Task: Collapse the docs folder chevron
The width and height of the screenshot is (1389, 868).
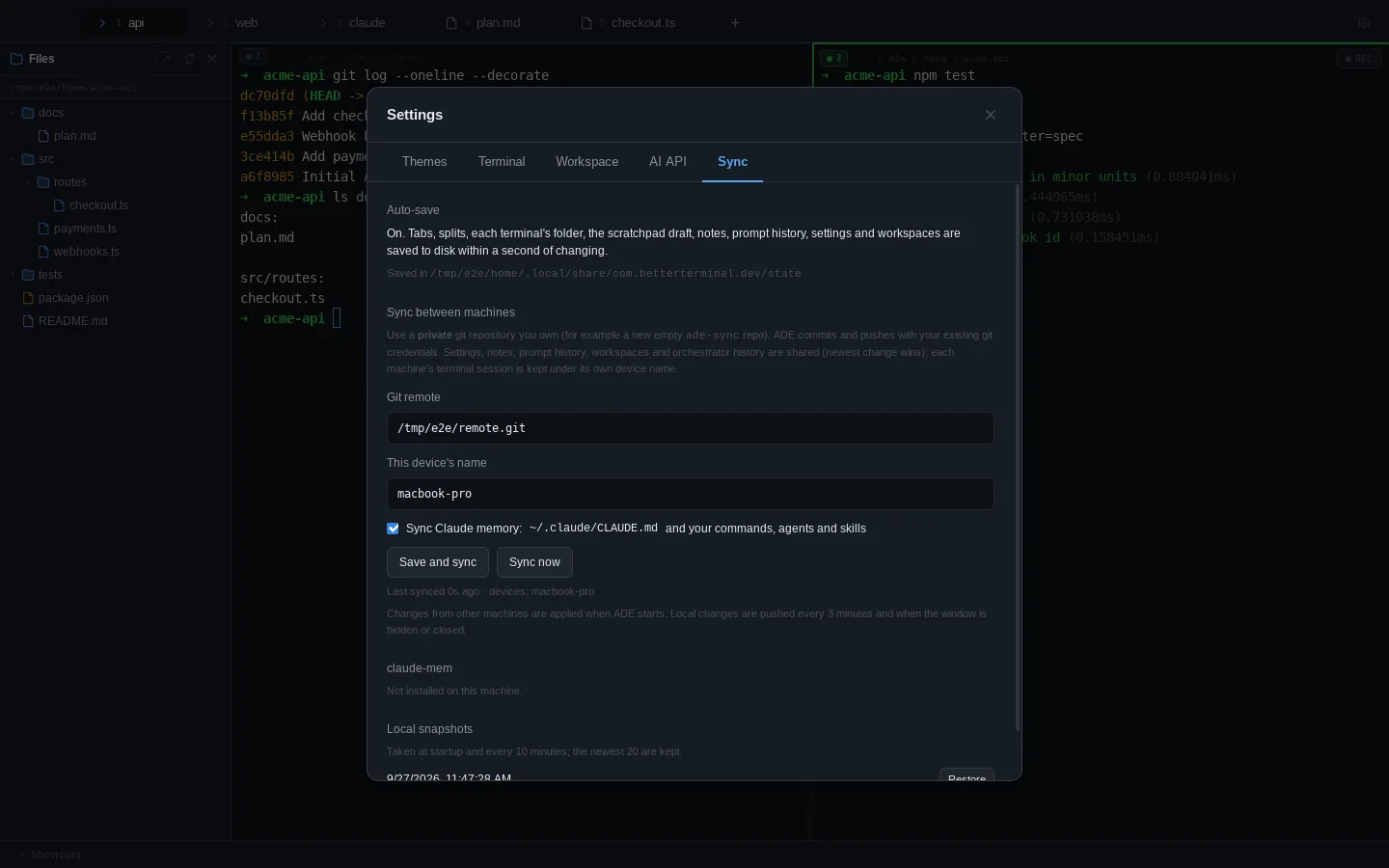Action: [13, 113]
